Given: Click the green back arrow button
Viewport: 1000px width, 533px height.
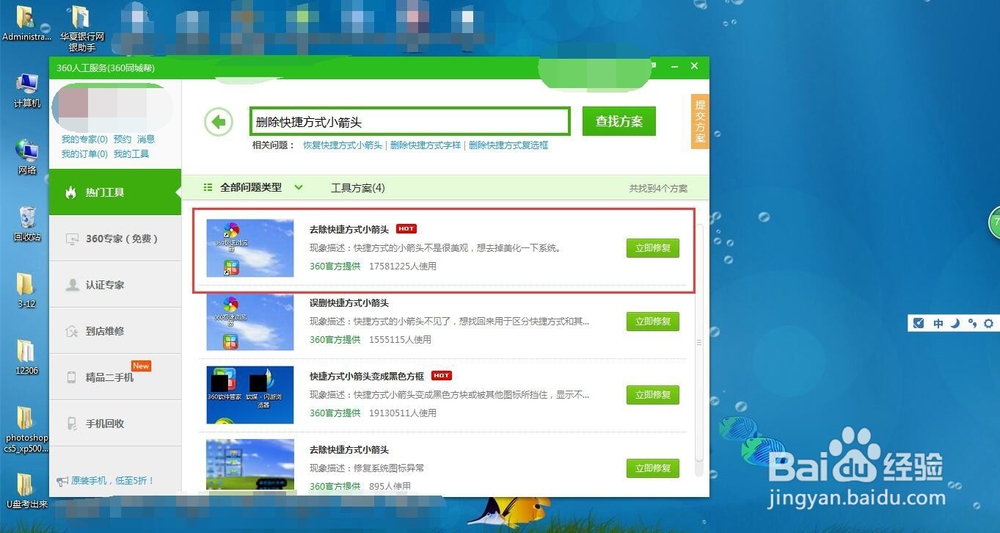Looking at the screenshot, I should click(x=219, y=122).
